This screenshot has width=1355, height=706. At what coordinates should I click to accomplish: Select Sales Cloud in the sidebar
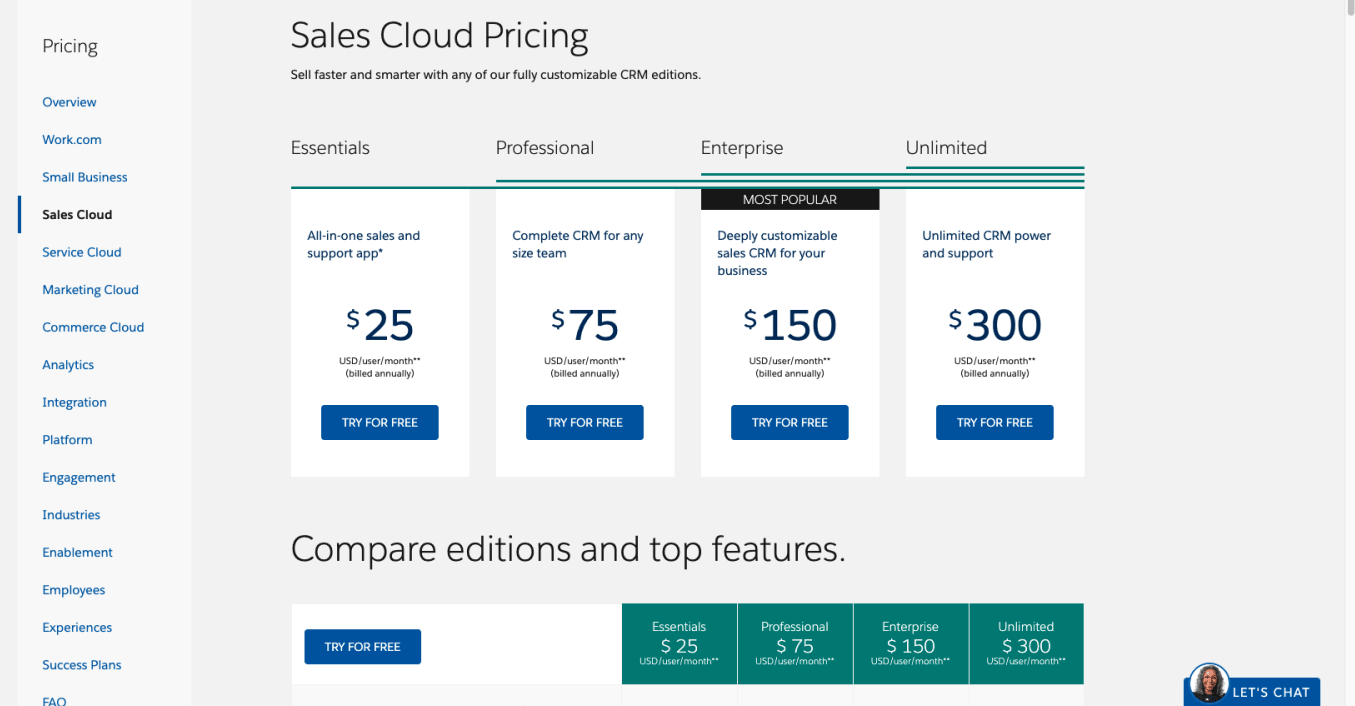77,215
